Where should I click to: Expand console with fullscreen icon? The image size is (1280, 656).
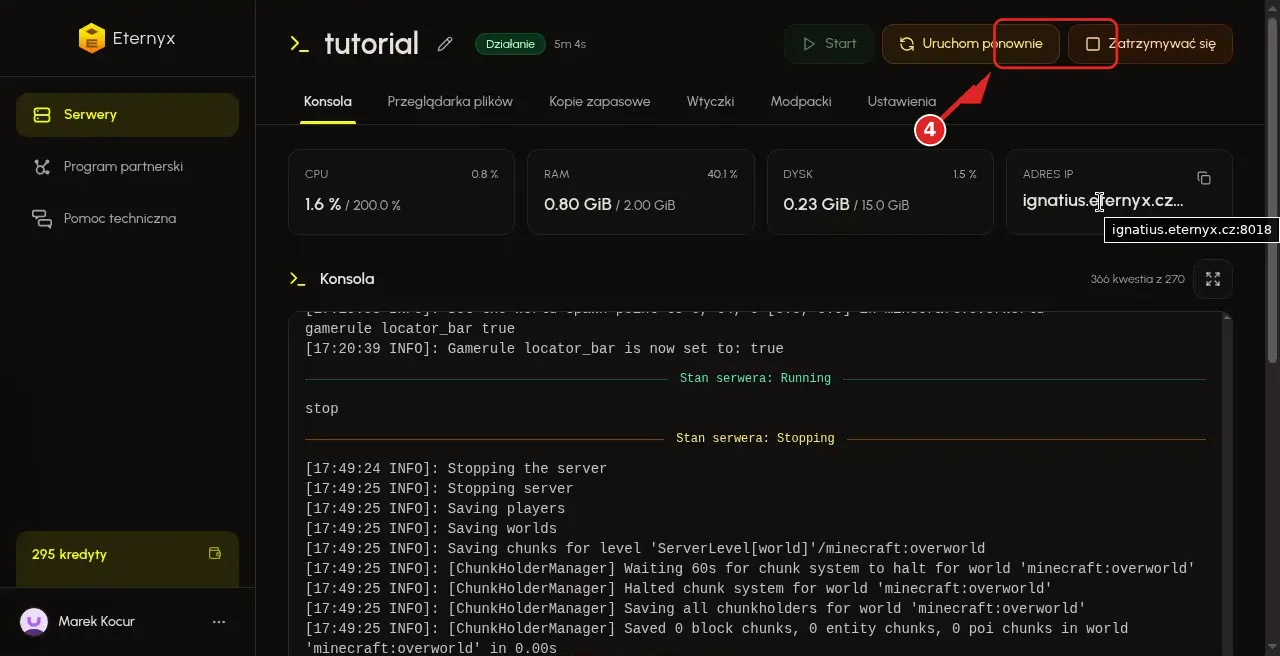click(1213, 279)
